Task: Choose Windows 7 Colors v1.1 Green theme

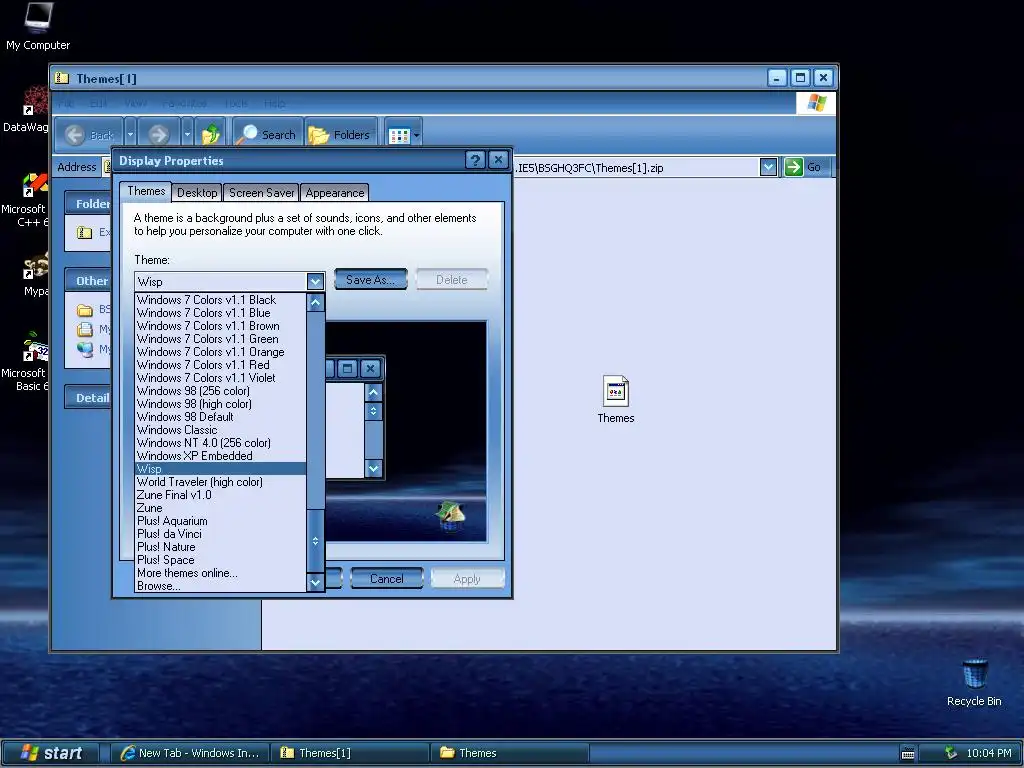Action: tap(220, 339)
